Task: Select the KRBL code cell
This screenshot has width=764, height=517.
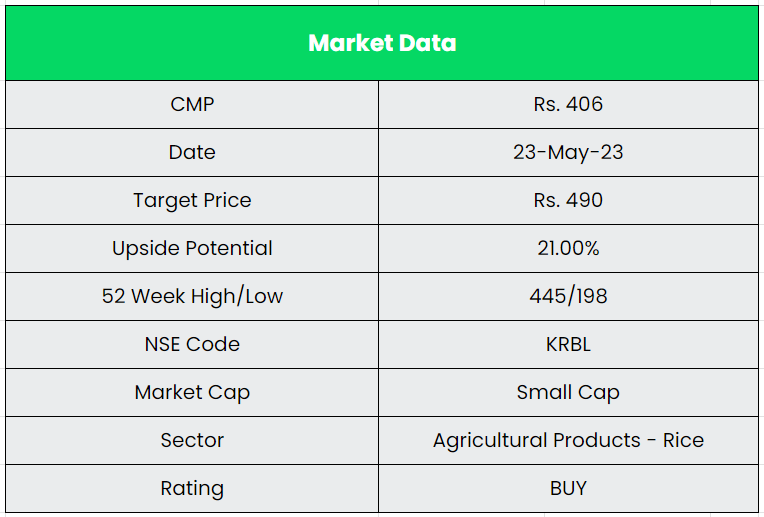Action: (x=568, y=344)
